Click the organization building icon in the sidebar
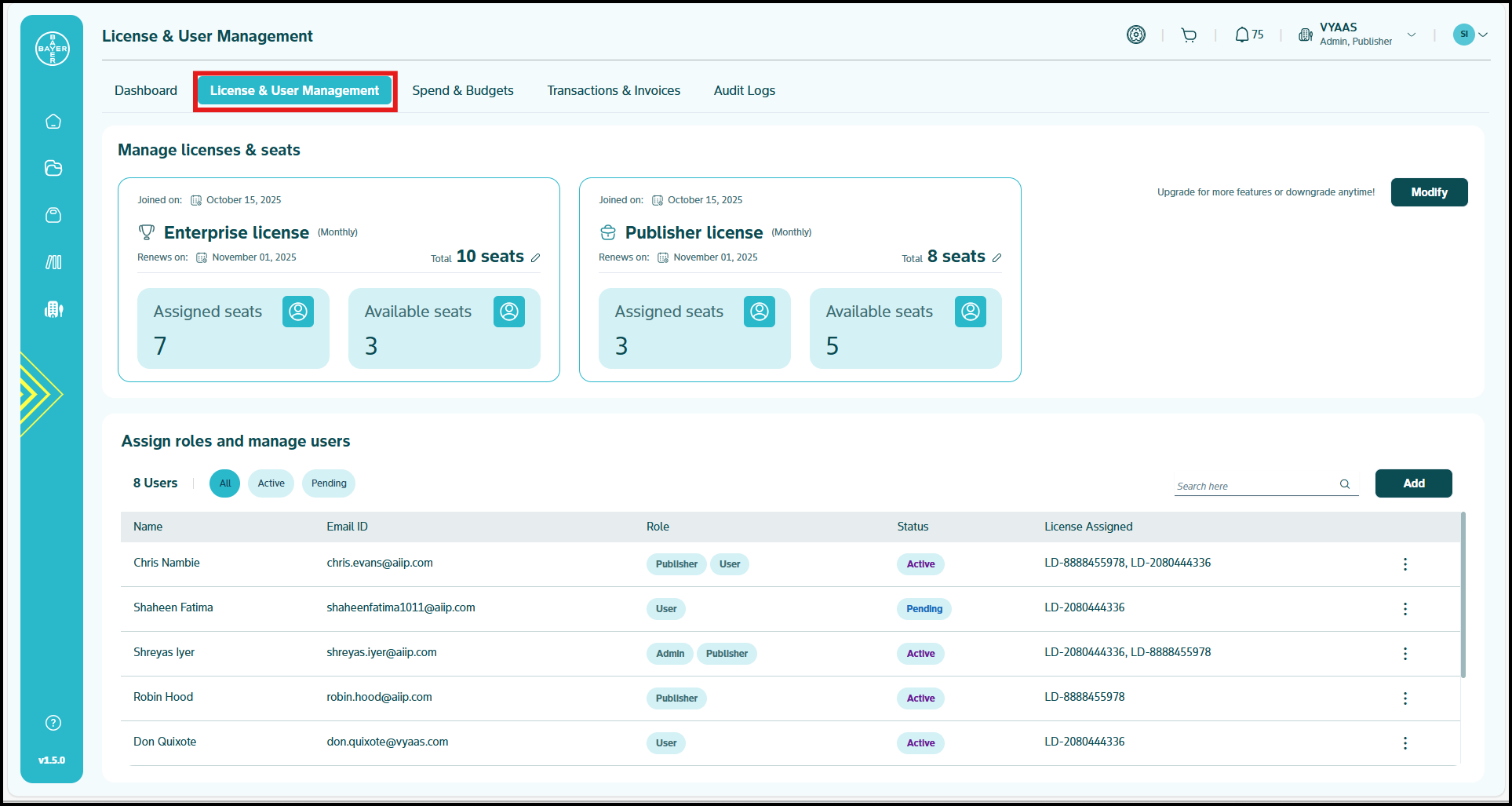Screen dimensions: 1512x806 tap(53, 309)
